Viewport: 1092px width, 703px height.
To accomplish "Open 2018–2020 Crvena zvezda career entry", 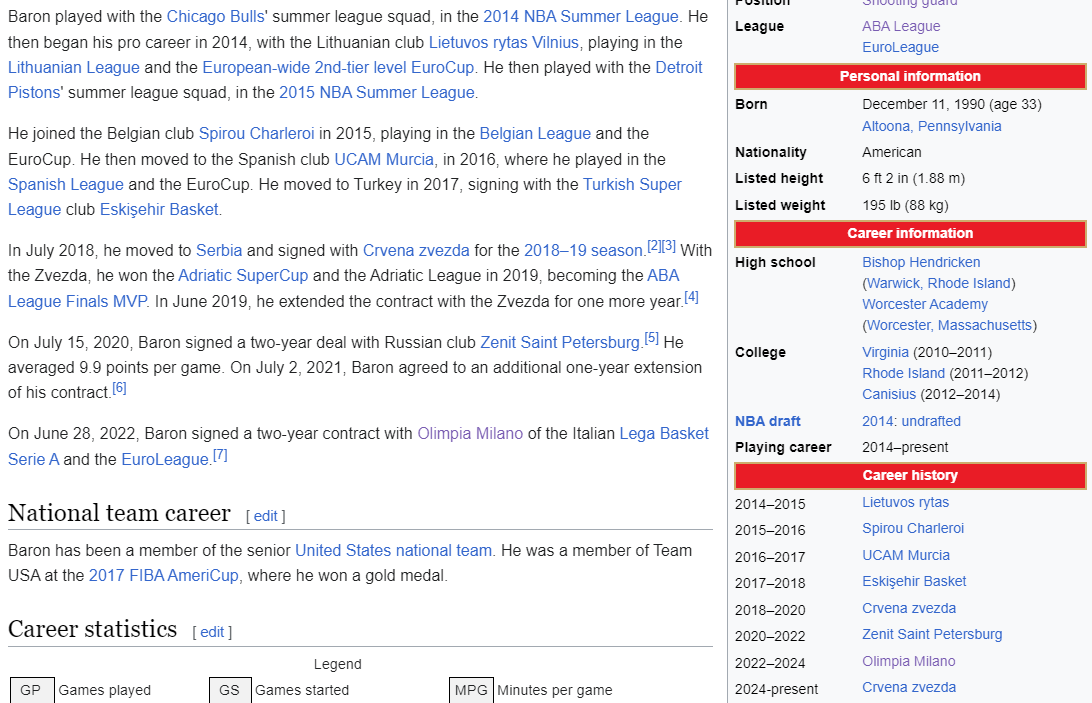I will pos(909,609).
